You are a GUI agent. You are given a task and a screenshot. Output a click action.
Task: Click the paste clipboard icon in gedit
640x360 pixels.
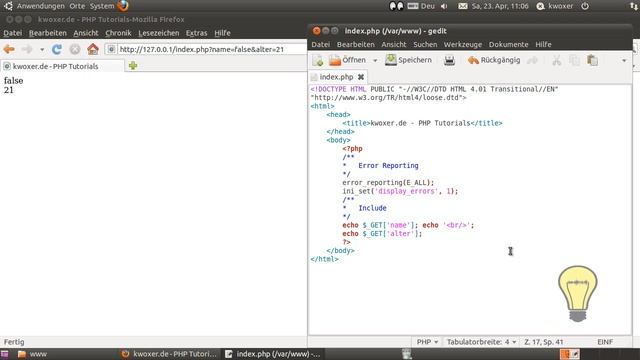pyautogui.click(x=592, y=60)
